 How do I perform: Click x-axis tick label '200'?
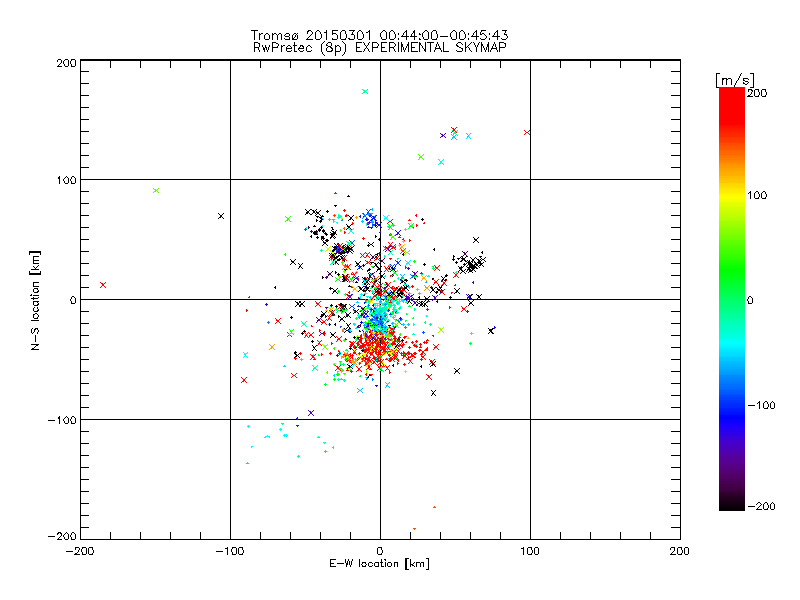tap(680, 552)
